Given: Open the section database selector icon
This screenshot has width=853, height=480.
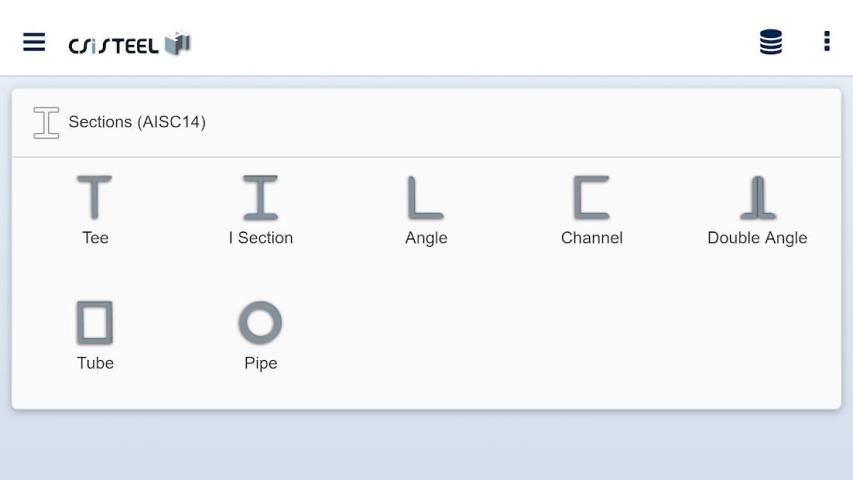Looking at the screenshot, I should click(x=770, y=42).
